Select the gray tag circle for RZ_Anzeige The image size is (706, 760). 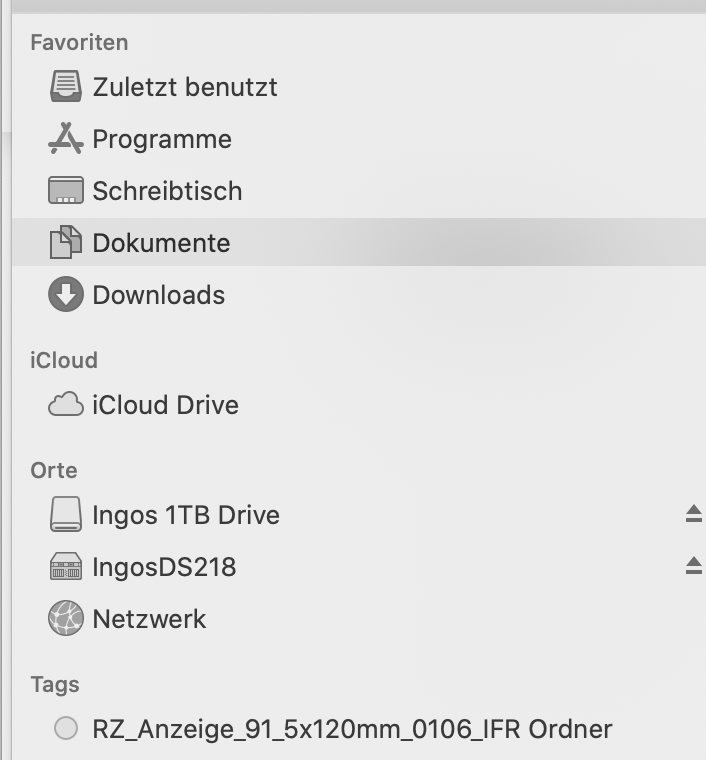[66, 729]
